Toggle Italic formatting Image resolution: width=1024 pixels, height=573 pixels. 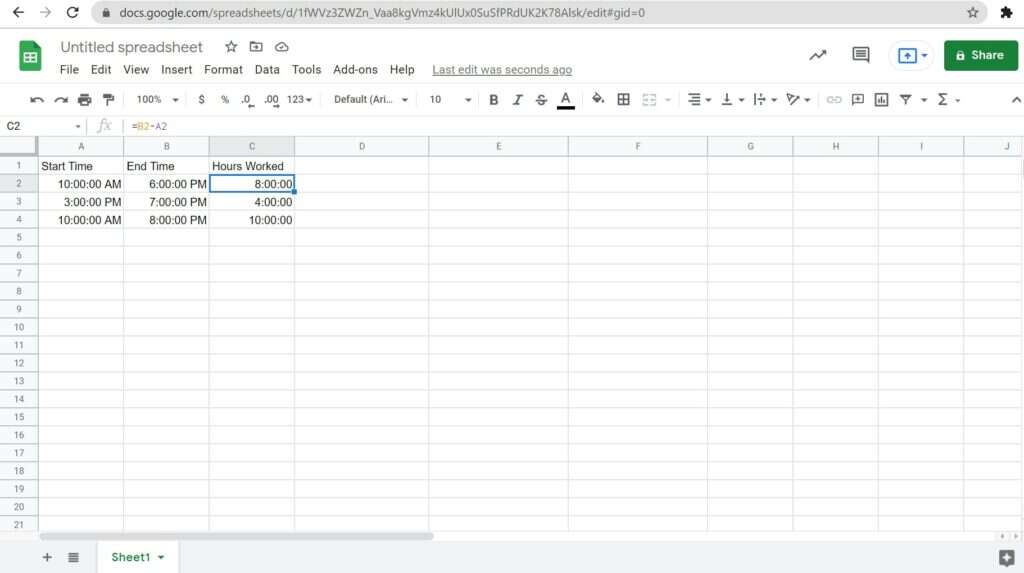517,100
